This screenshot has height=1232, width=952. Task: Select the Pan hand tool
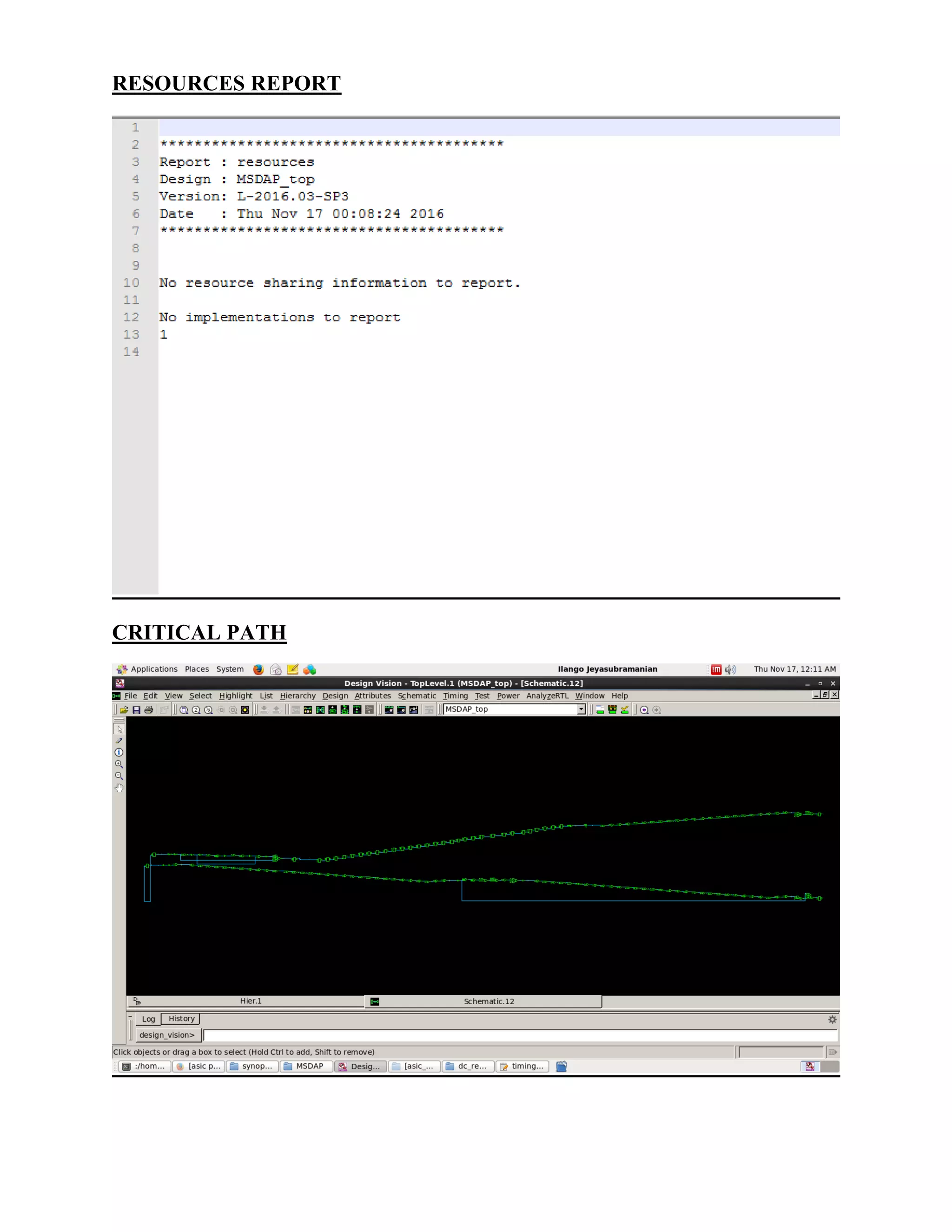point(119,788)
